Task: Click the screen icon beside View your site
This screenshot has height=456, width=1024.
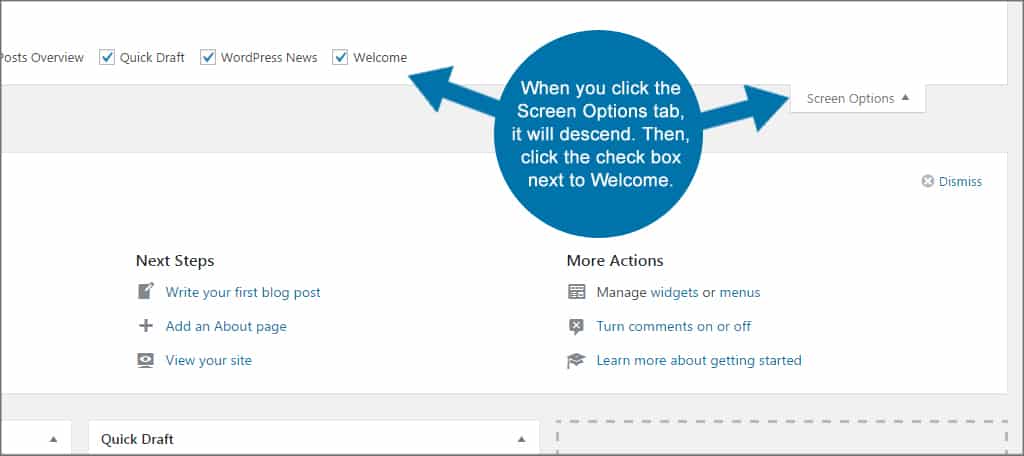Action: pos(146,360)
